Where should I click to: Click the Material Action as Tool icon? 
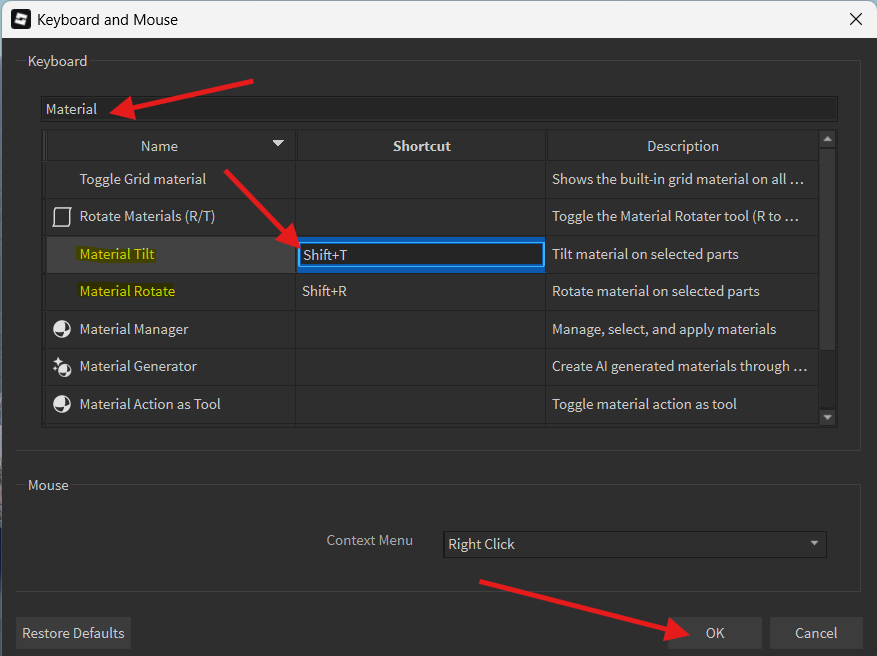(x=60, y=404)
